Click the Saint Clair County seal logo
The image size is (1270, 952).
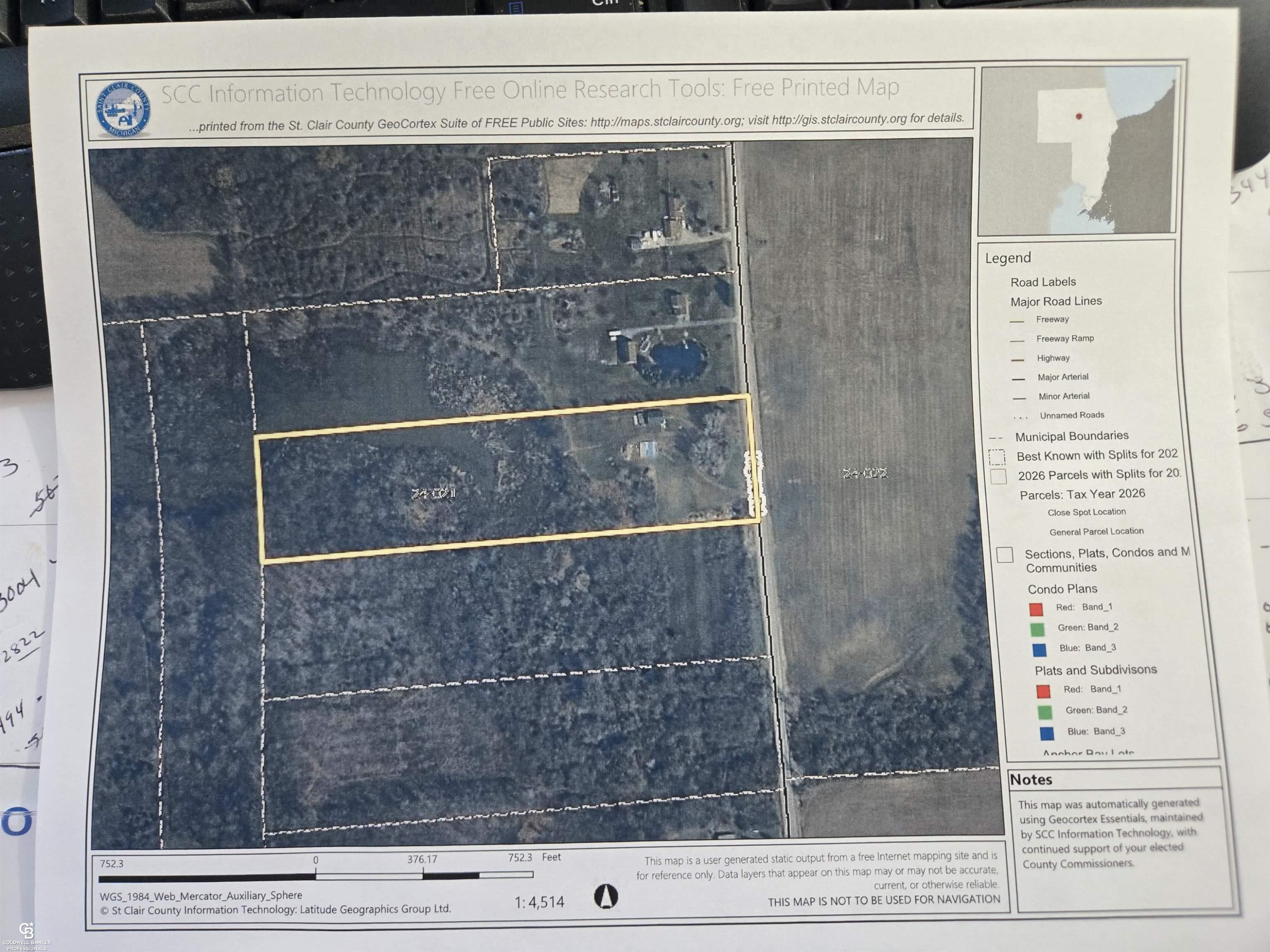pyautogui.click(x=124, y=109)
